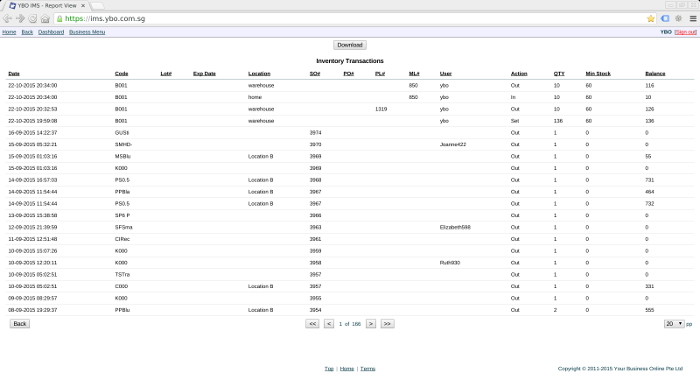
Task: Sort table by the ML# column header
Action: coord(414,74)
